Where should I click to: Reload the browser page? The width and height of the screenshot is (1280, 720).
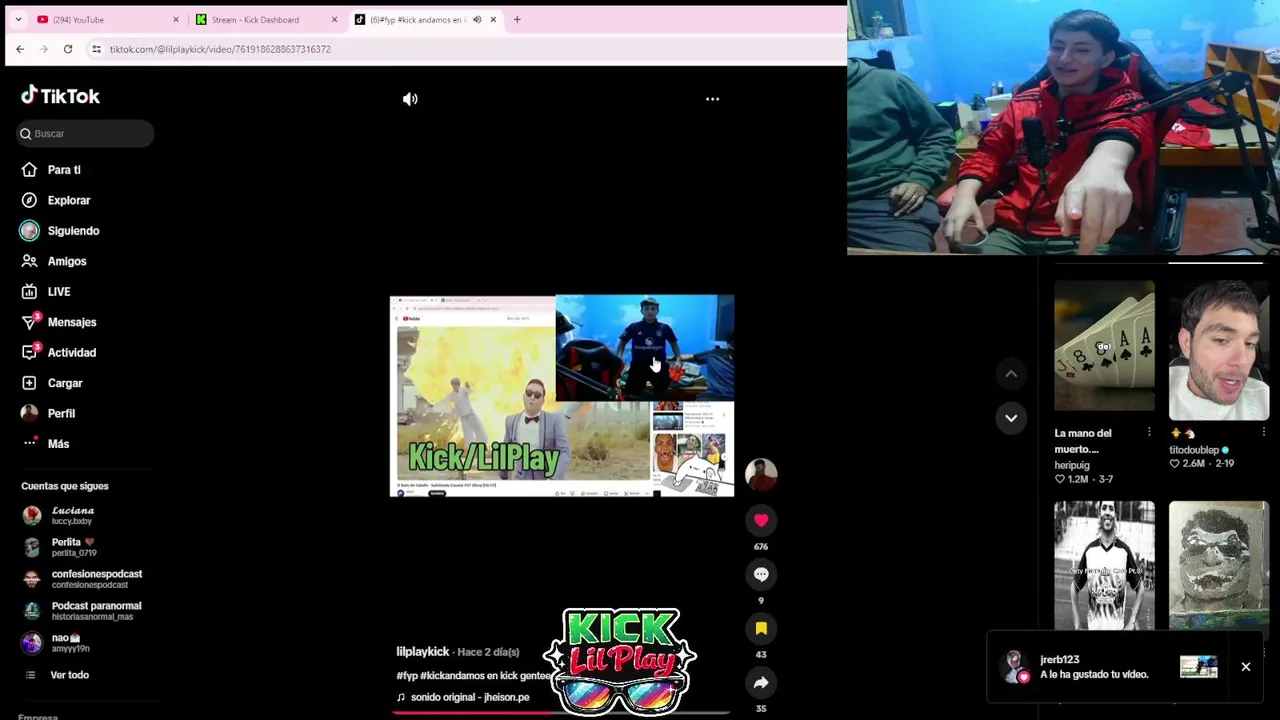click(x=68, y=49)
